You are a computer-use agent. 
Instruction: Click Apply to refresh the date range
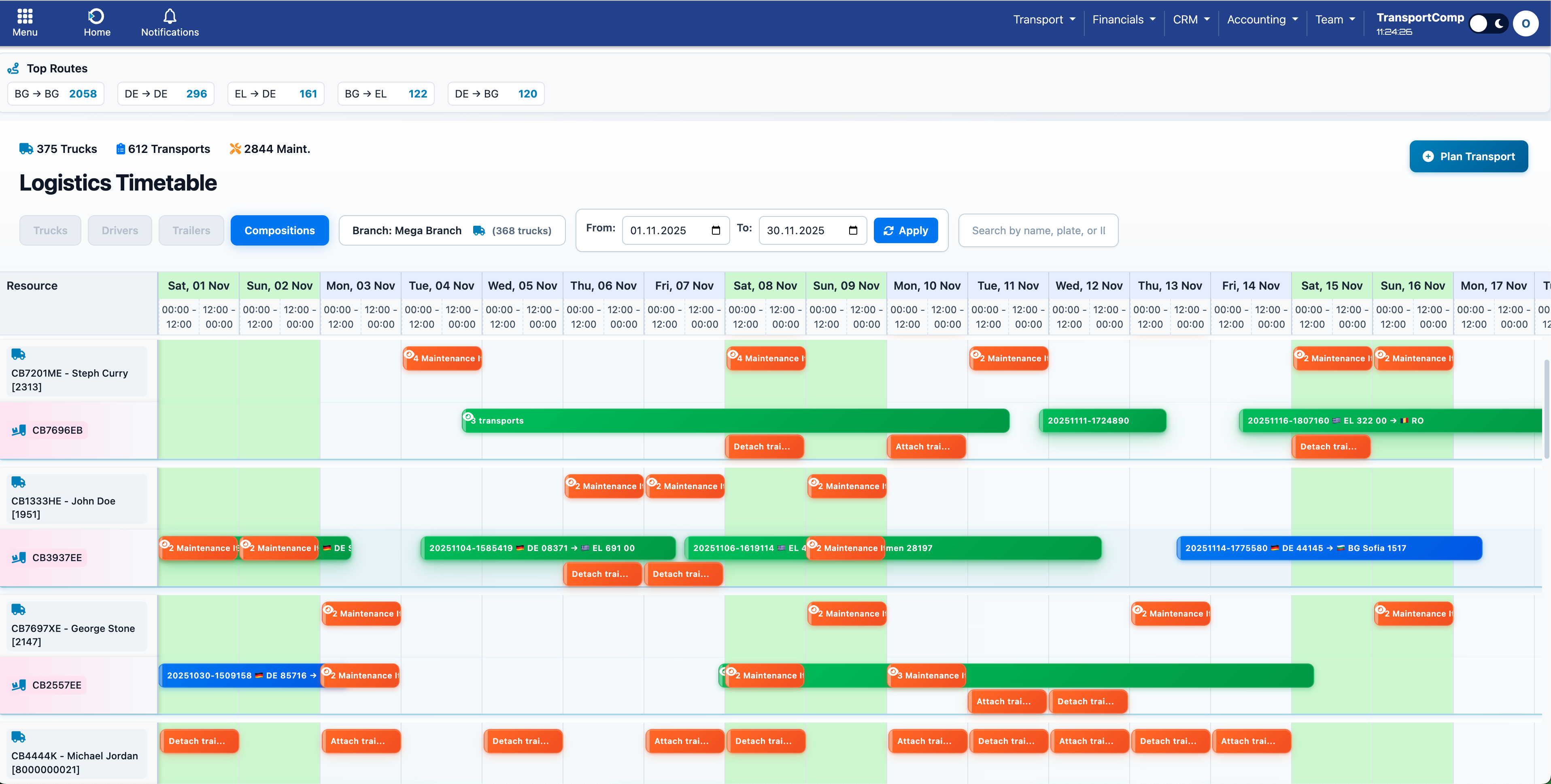pos(905,230)
